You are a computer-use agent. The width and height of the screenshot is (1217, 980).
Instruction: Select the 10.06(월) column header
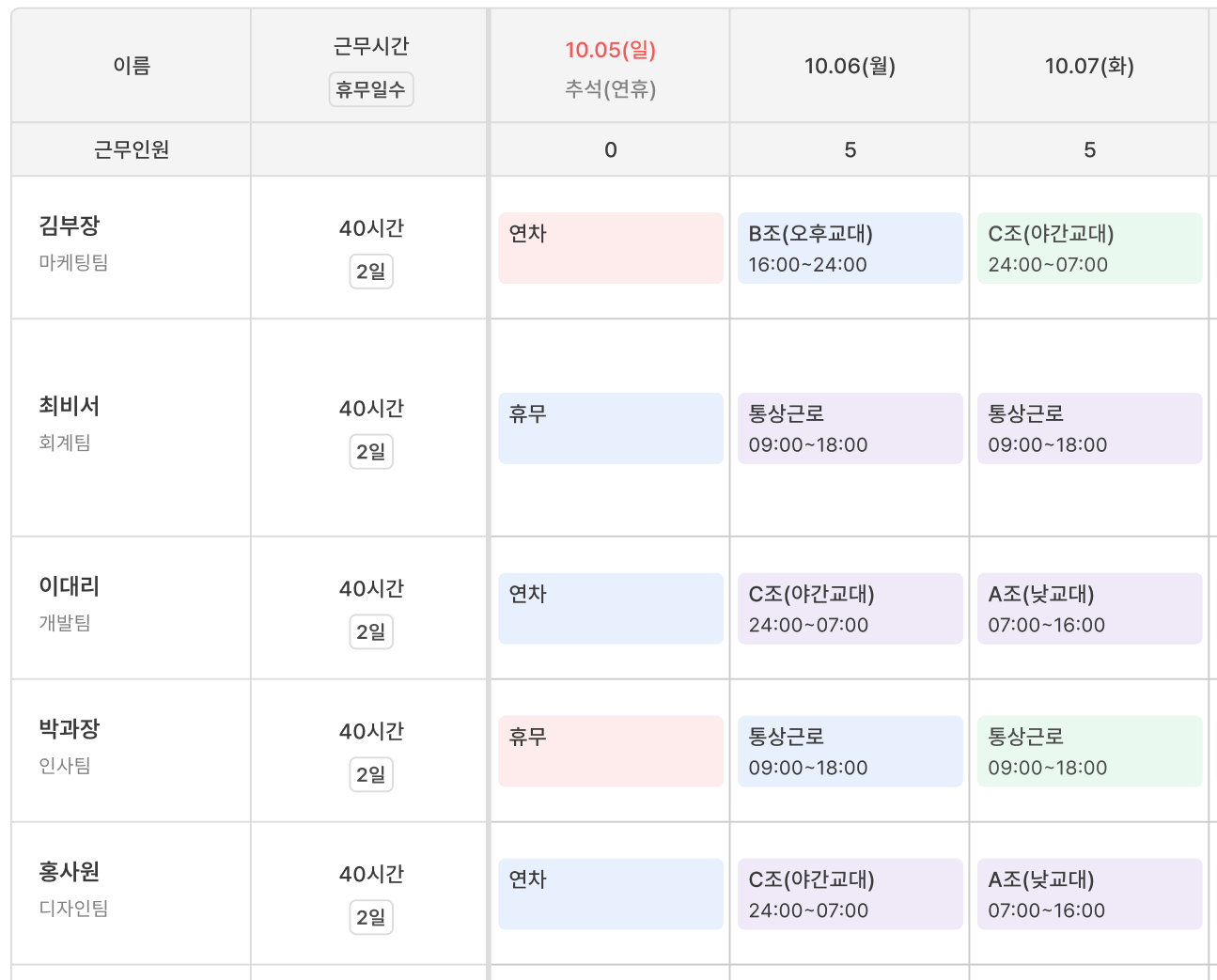point(850,67)
